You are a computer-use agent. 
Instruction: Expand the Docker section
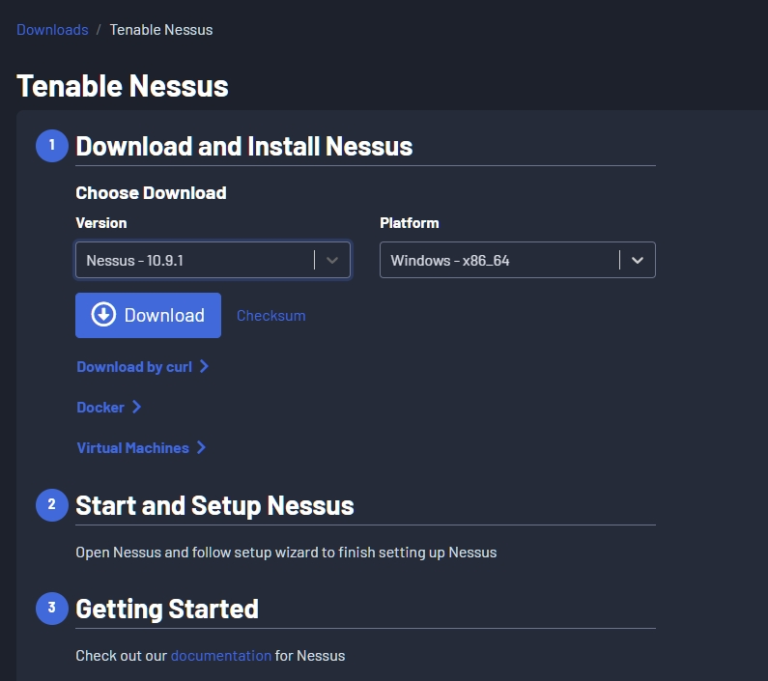click(109, 407)
